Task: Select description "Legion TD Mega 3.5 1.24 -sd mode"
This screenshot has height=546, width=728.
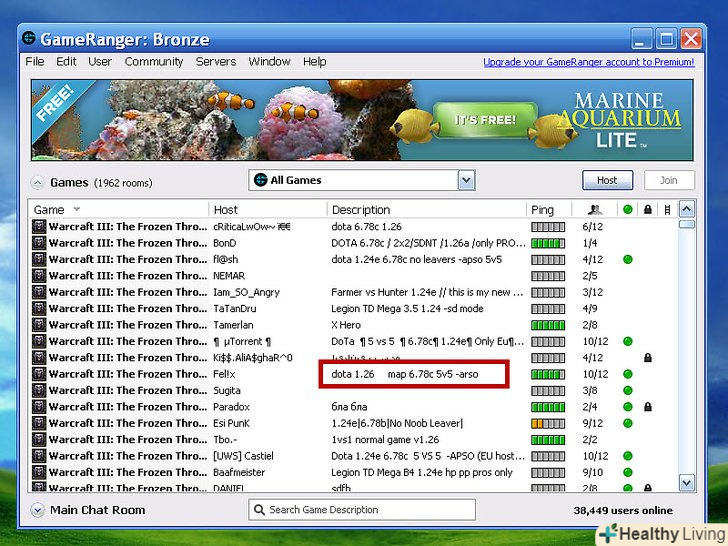Action: [x=407, y=308]
